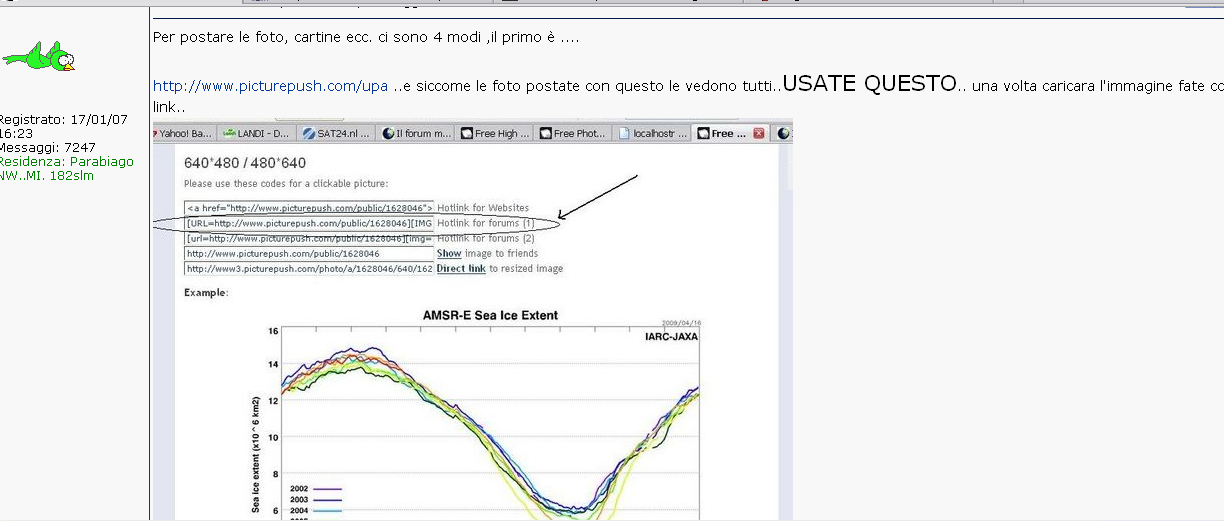Screen dimensions: 1224x521
Task: Click the "Show" link
Action: (x=449, y=254)
